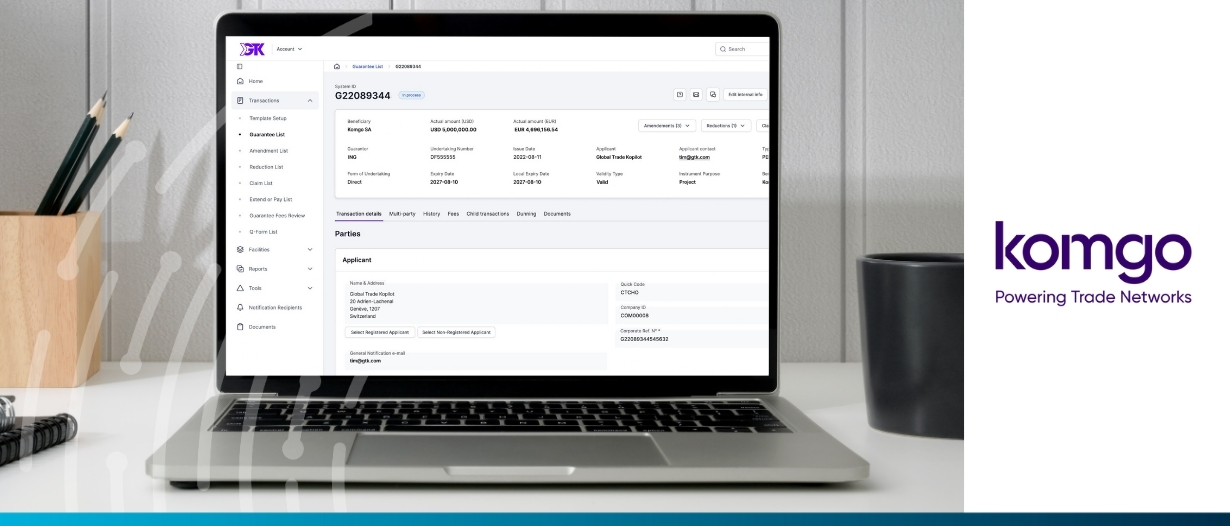This screenshot has width=1230, height=526.
Task: Open Amendment List in sidebar
Action: (268, 151)
